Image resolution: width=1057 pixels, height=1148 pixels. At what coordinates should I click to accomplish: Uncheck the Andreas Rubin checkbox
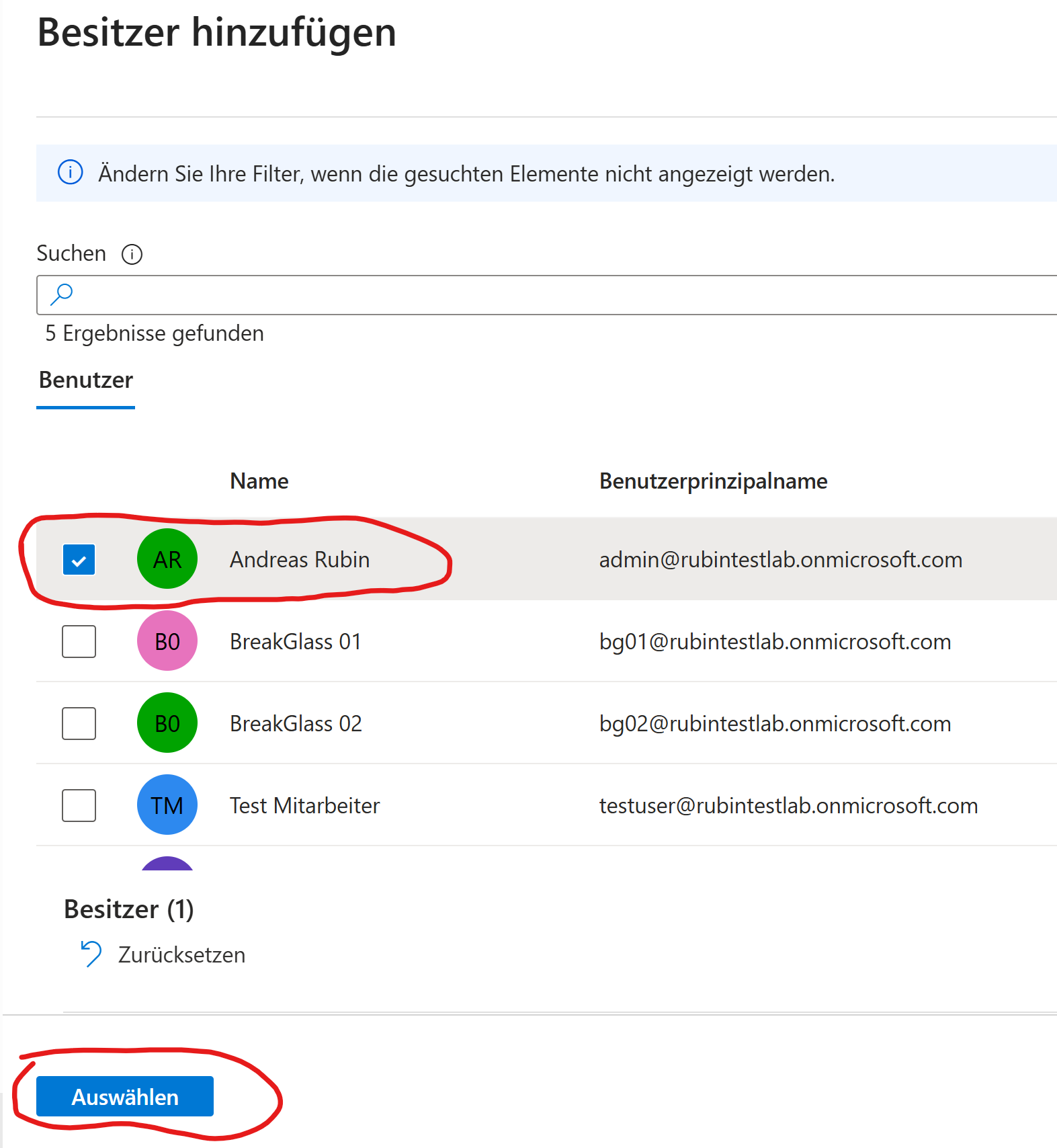click(x=79, y=560)
